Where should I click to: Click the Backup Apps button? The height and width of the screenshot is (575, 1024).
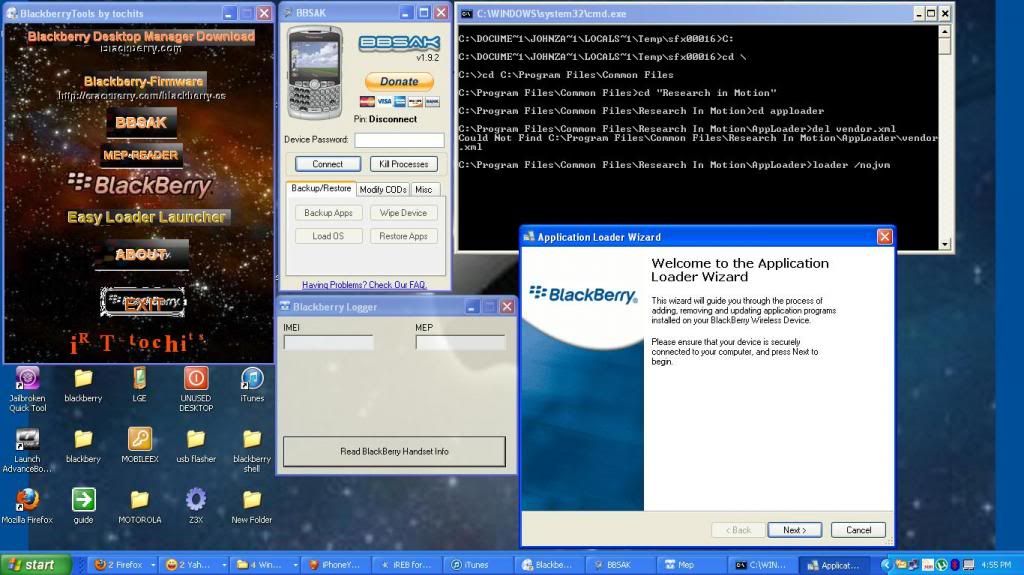point(328,213)
